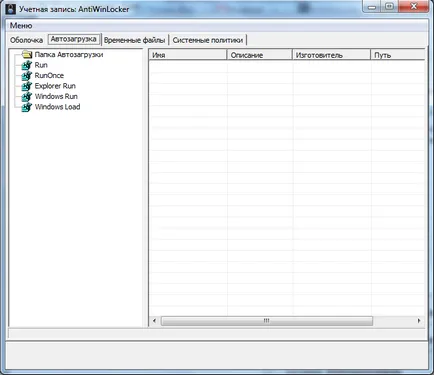Click the horizontal scrollbar left arrow

[154, 321]
